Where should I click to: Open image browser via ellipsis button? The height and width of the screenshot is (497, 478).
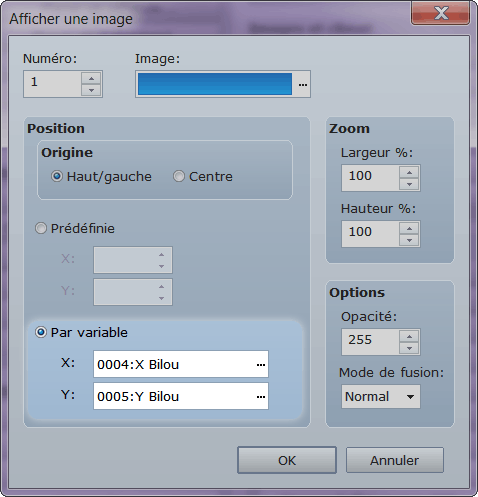[x=302, y=84]
